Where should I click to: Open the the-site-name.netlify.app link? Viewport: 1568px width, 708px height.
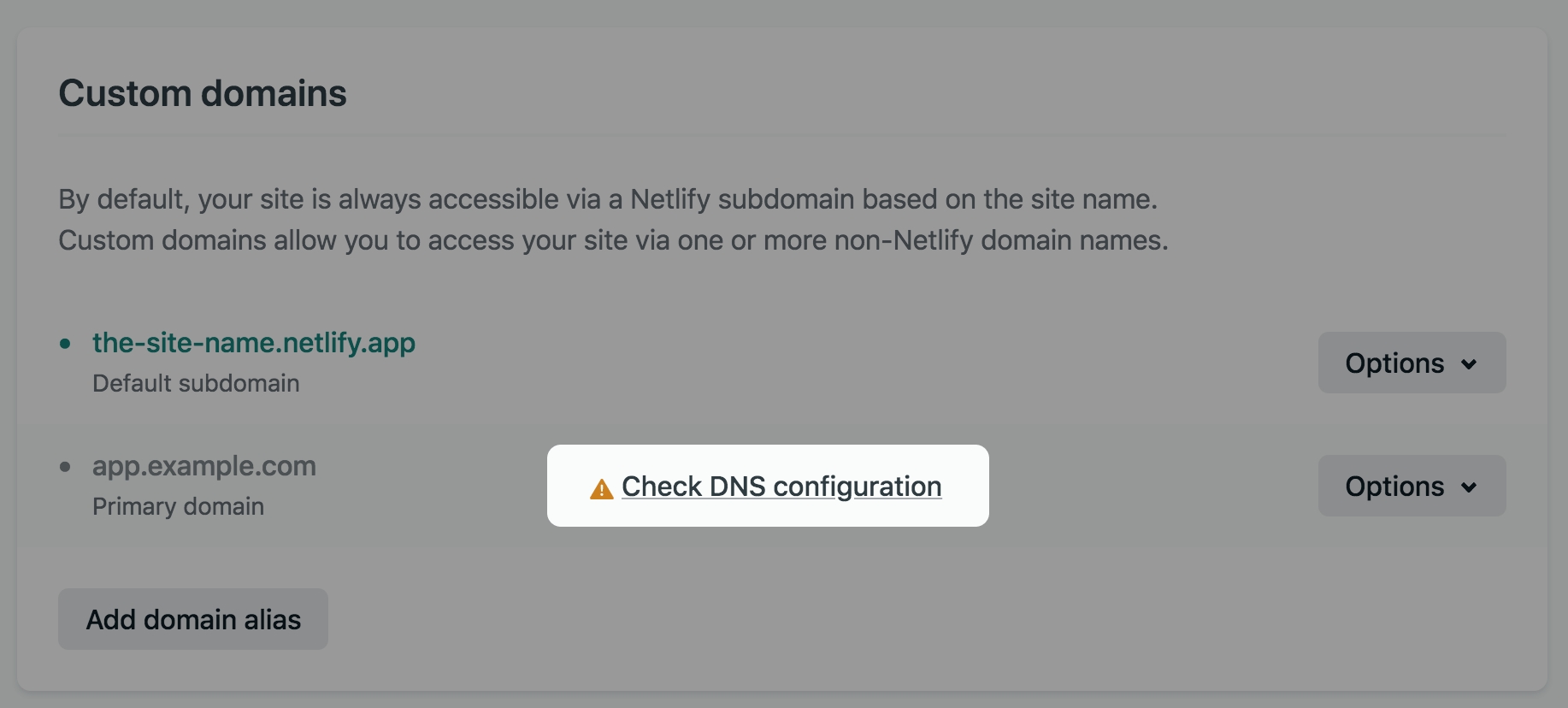coord(253,343)
